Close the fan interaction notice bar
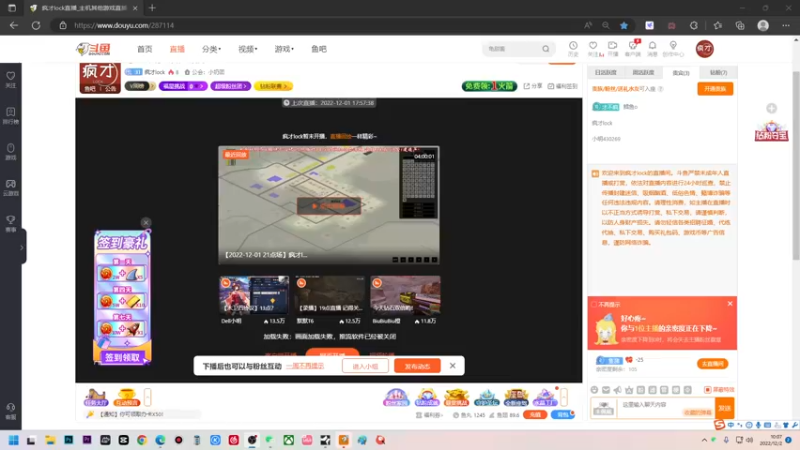 [453, 366]
